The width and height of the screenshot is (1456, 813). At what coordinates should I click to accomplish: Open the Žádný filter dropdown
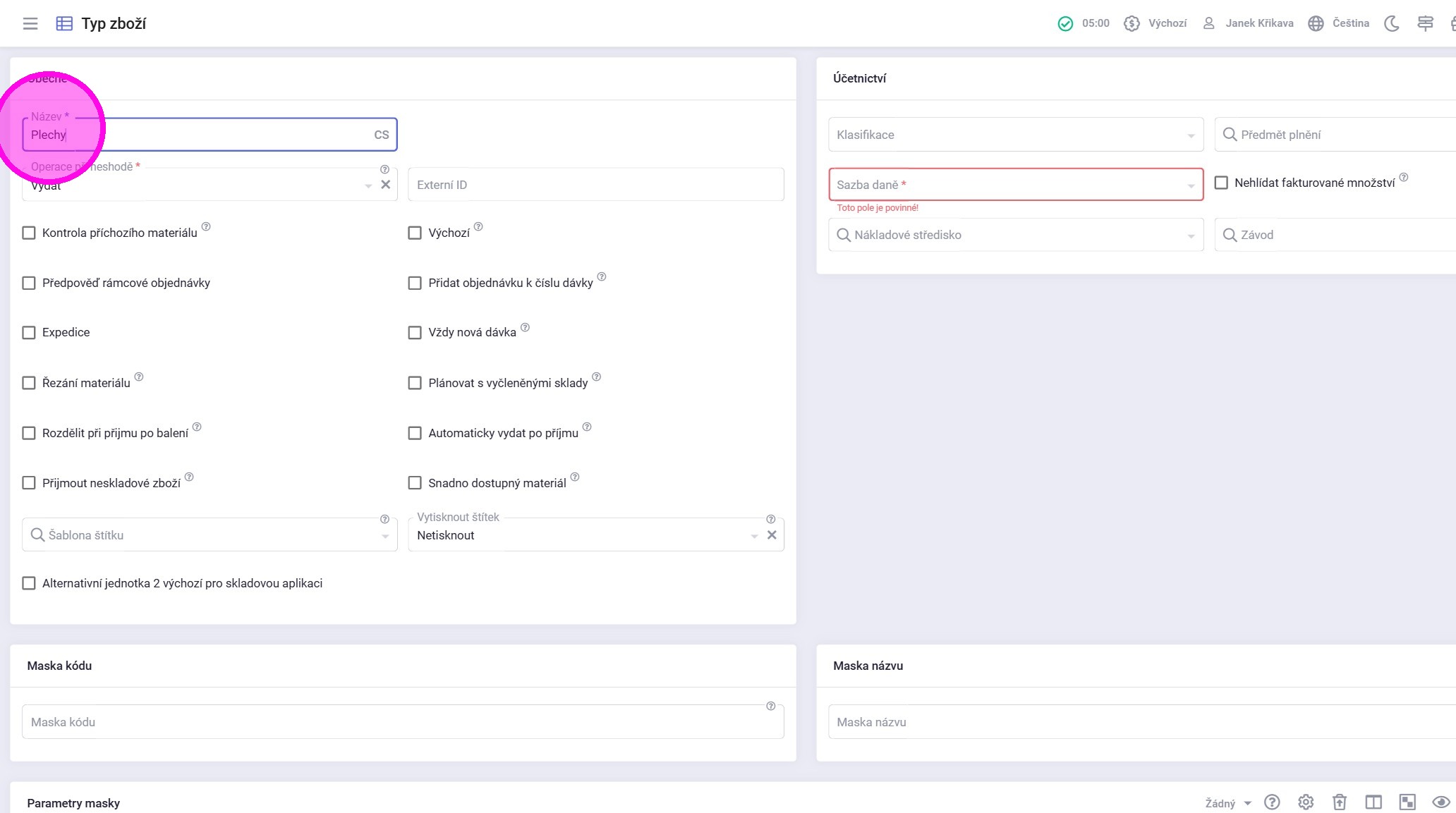1227,803
